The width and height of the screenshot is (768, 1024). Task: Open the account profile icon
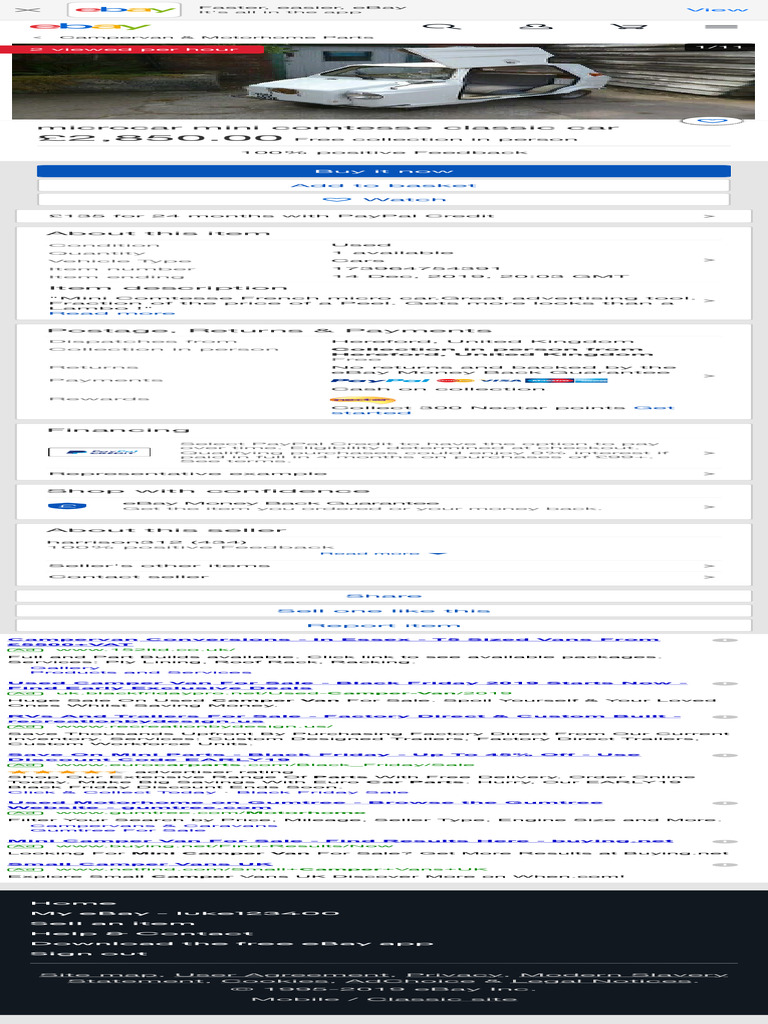536,27
